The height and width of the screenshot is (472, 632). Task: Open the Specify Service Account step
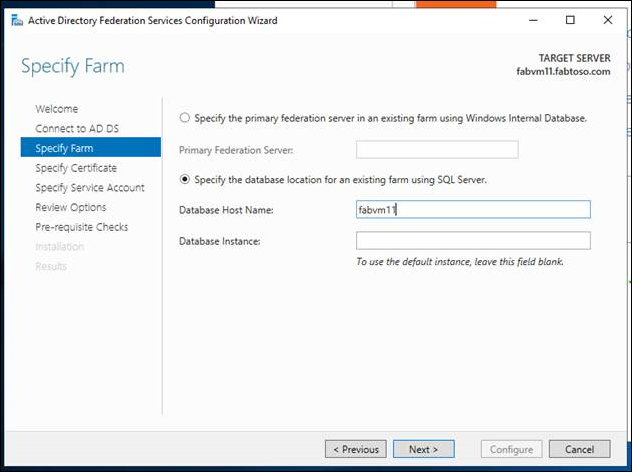click(x=89, y=188)
